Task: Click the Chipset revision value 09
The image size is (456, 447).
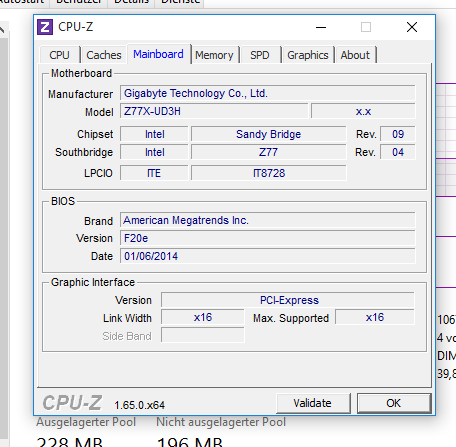Action: (x=398, y=134)
